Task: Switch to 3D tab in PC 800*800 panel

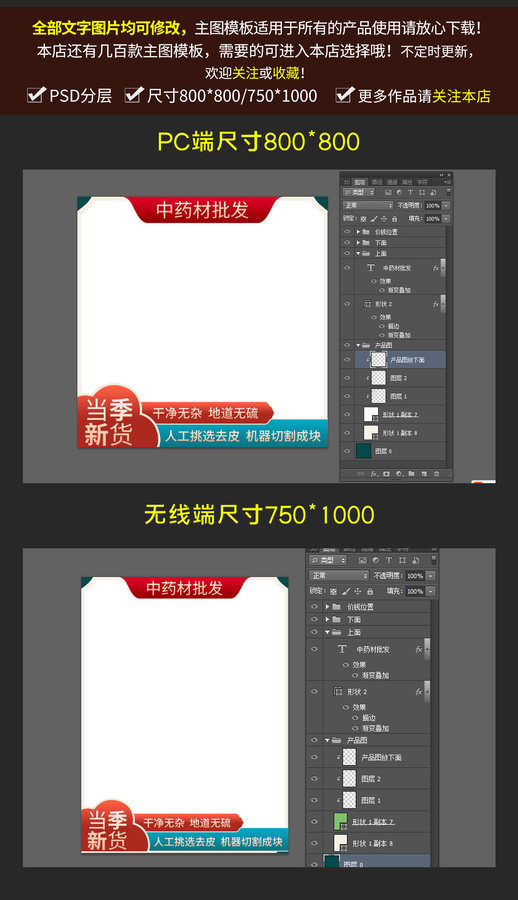Action: (x=346, y=182)
